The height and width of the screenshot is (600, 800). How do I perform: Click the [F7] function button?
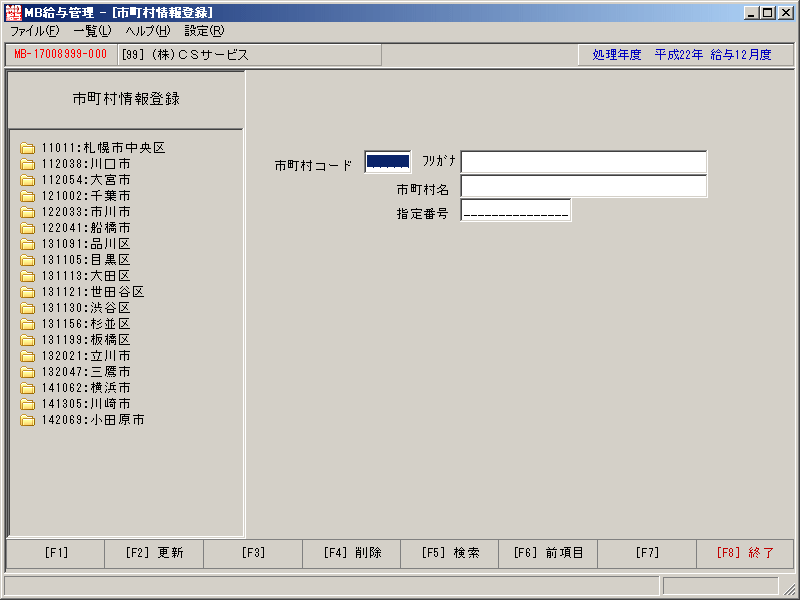click(647, 553)
